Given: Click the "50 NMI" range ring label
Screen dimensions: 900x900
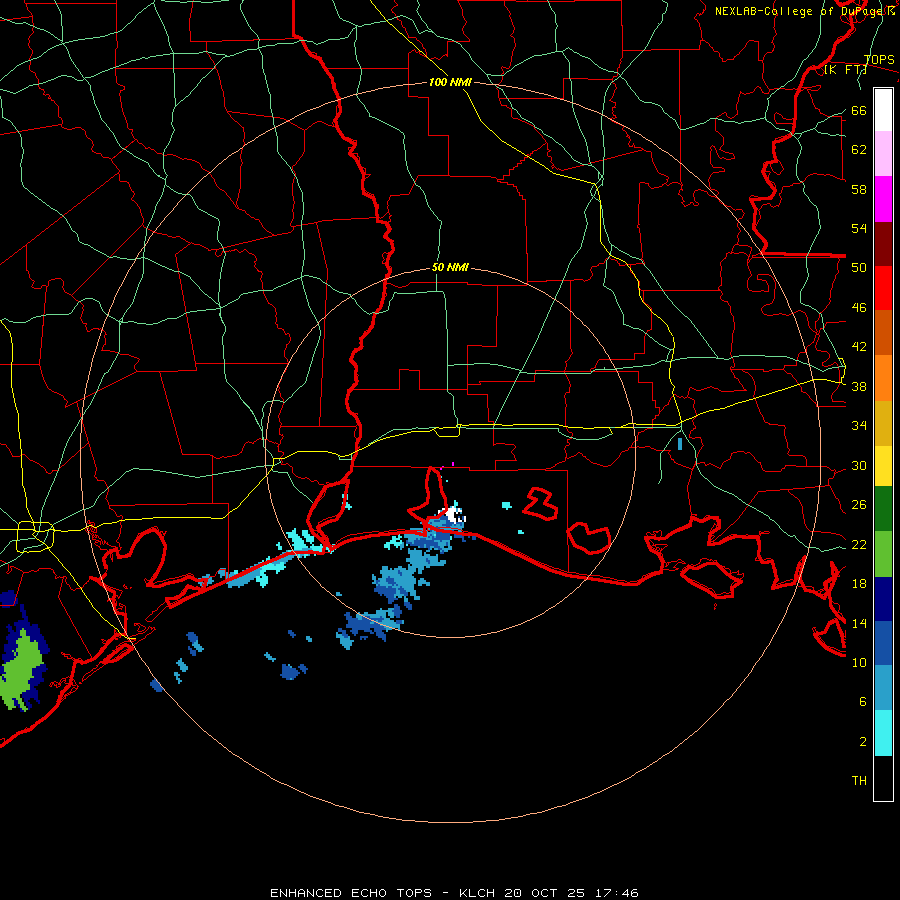Looking at the screenshot, I should tap(450, 267).
